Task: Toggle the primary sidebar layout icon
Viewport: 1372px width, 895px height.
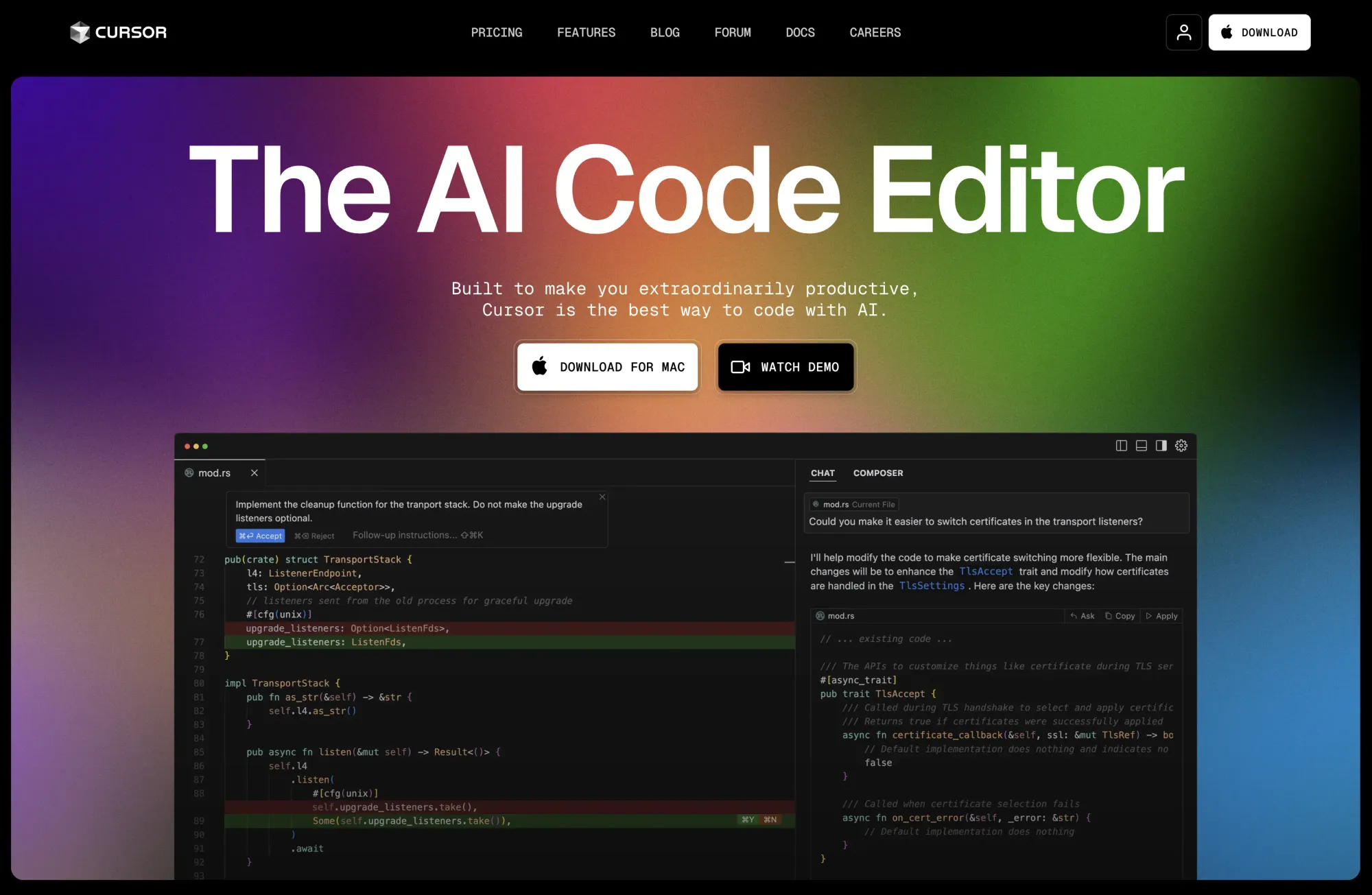Action: 1122,446
